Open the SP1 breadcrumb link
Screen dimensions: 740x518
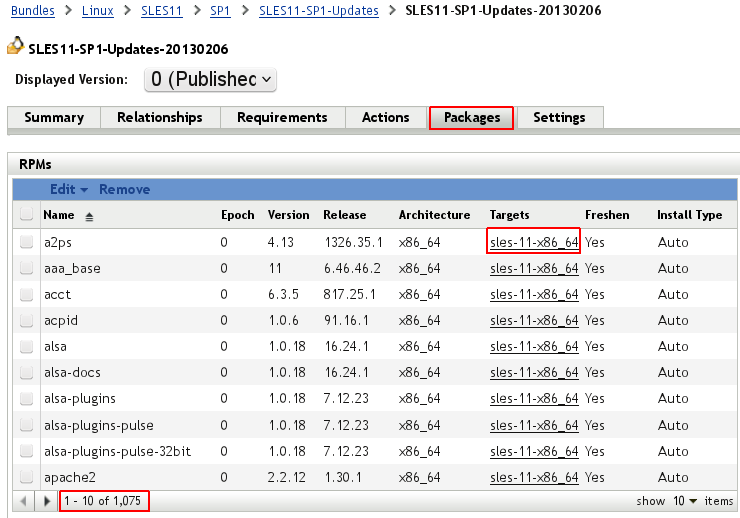pyautogui.click(x=220, y=10)
